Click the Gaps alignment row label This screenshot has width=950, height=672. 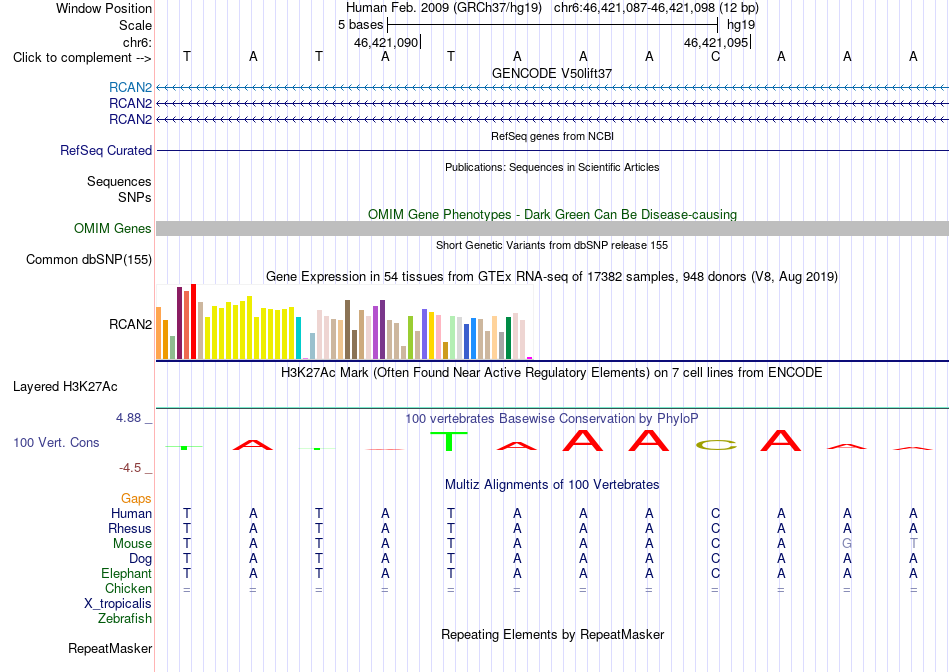136,498
